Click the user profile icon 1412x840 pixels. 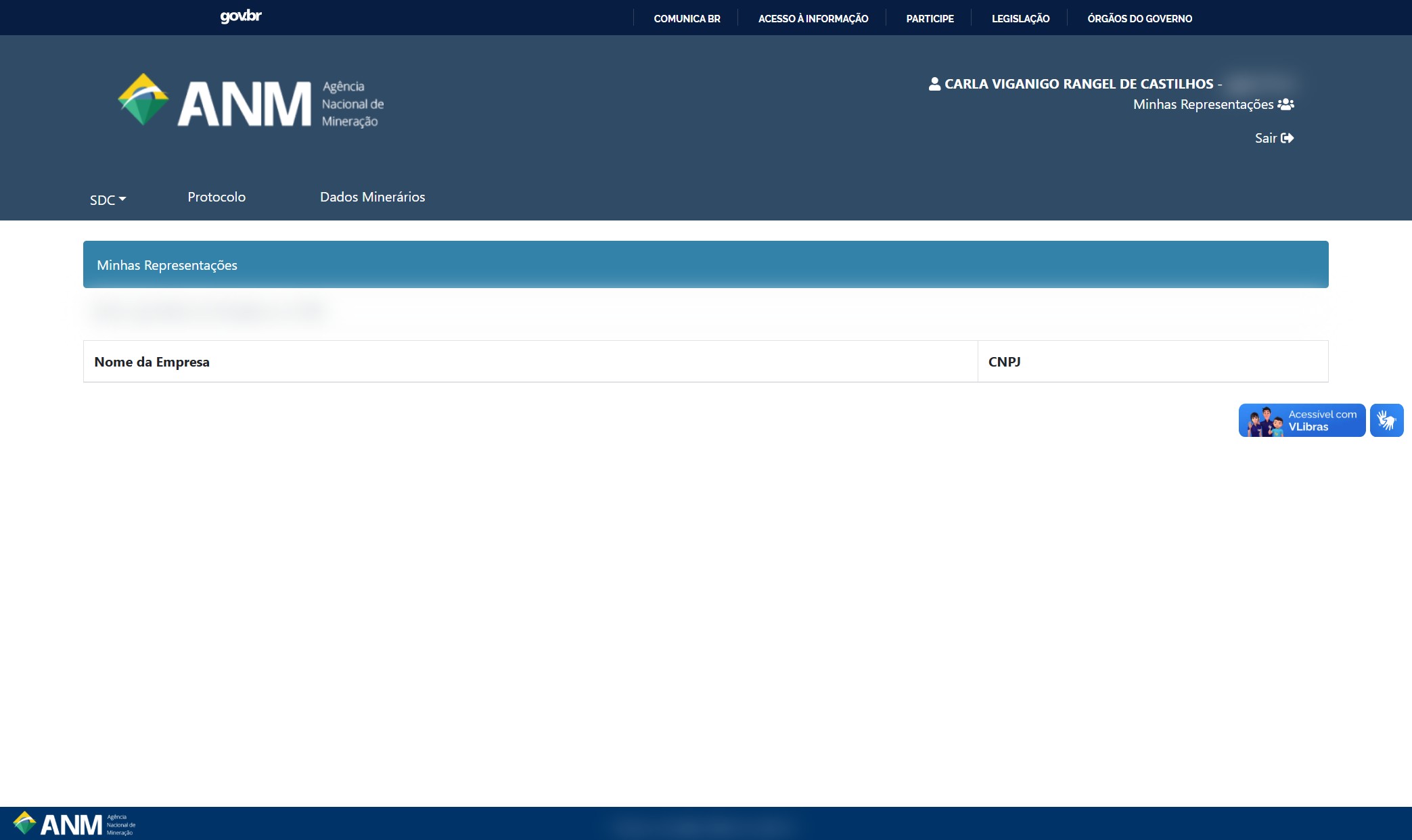click(934, 84)
